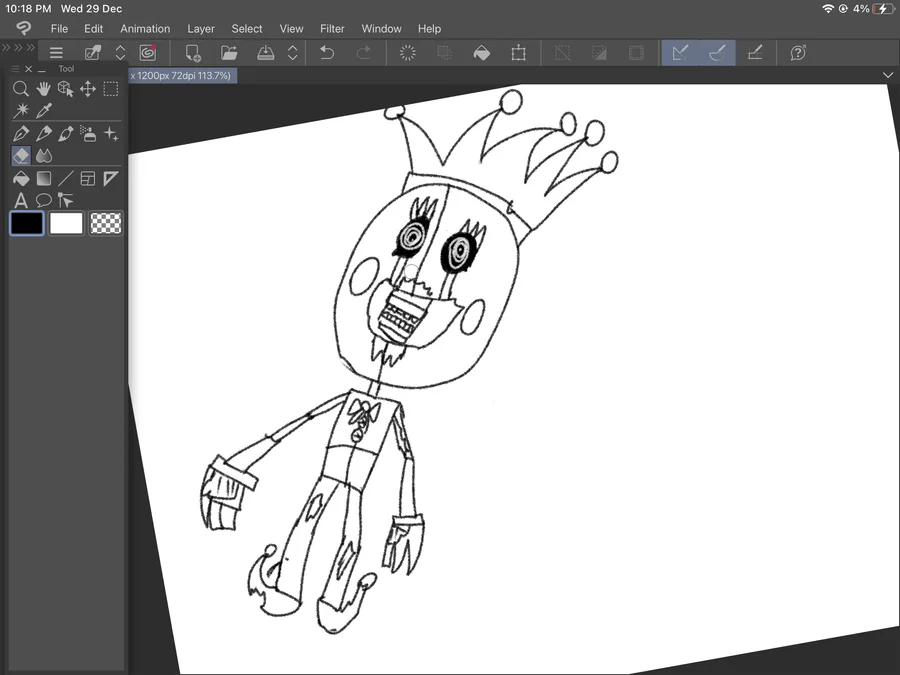Viewport: 900px width, 675px height.
Task: Click the up-down chevron beside quick share icon
Action: (x=121, y=53)
